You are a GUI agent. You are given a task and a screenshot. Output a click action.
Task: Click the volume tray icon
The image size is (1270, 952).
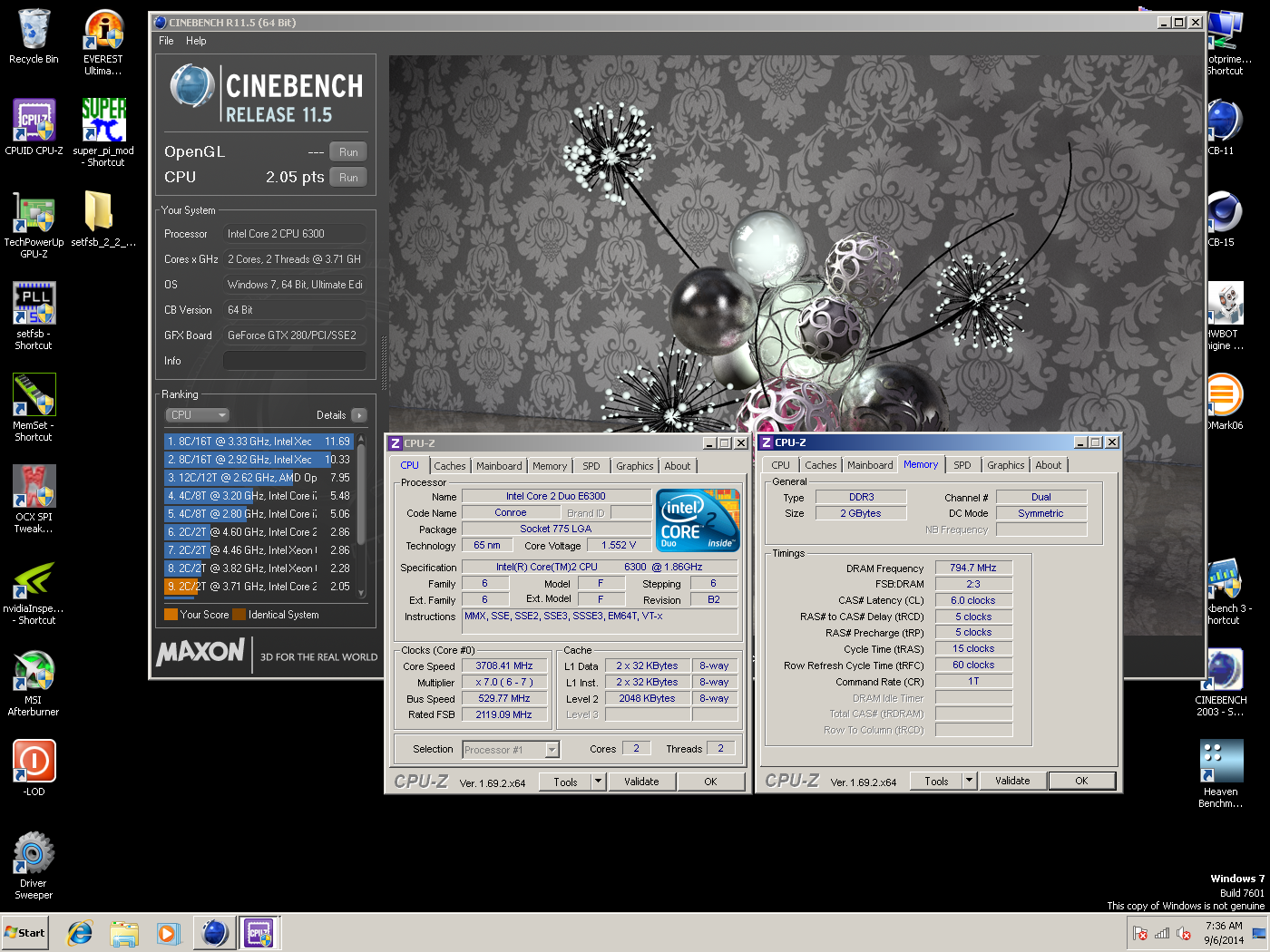point(1184,933)
